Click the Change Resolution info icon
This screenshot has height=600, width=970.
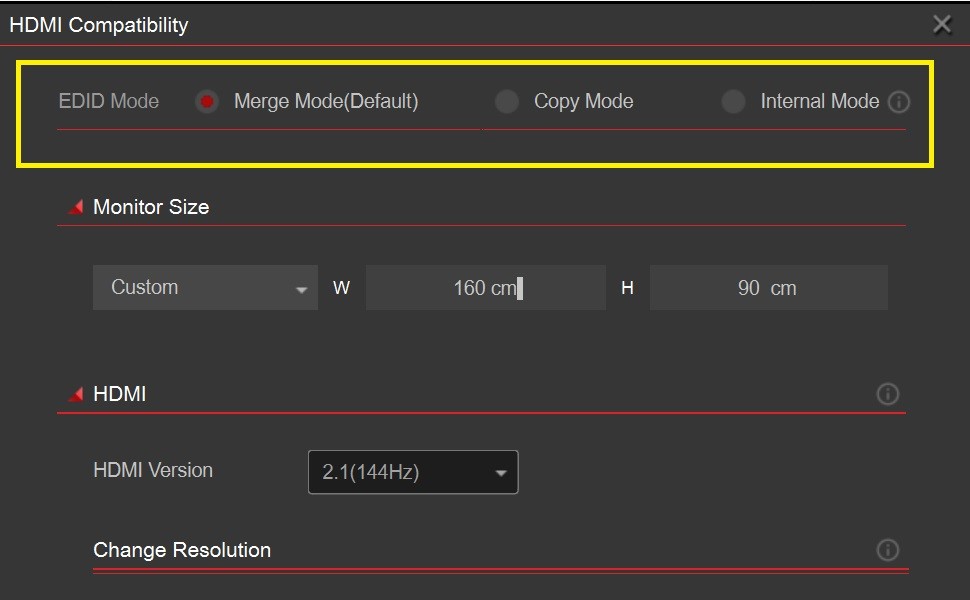[x=887, y=550]
